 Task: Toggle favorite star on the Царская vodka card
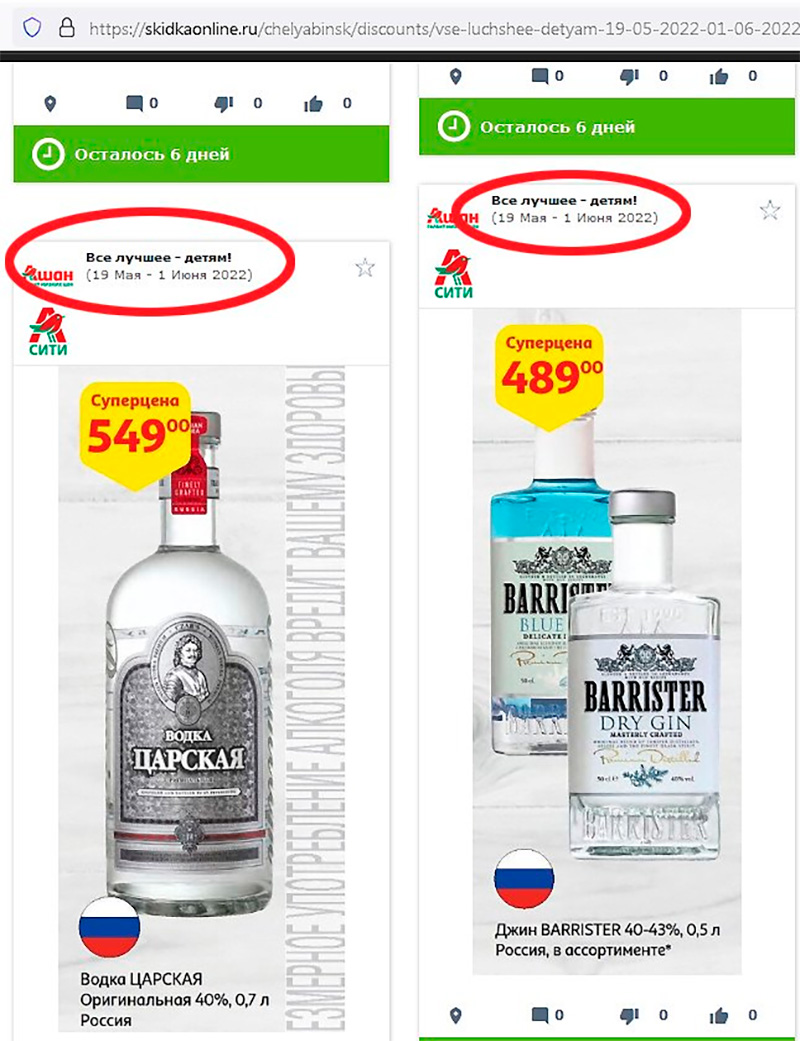click(364, 268)
